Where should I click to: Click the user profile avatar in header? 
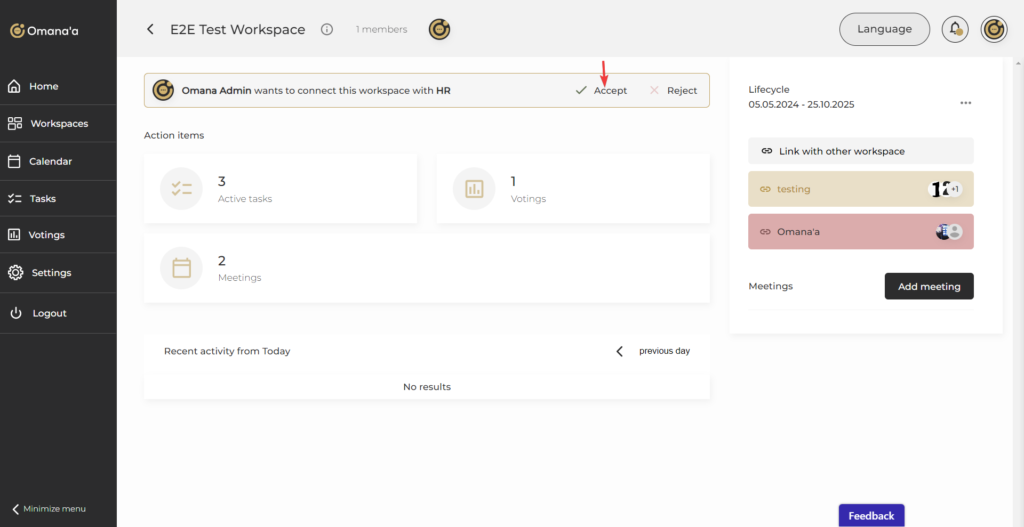[993, 29]
